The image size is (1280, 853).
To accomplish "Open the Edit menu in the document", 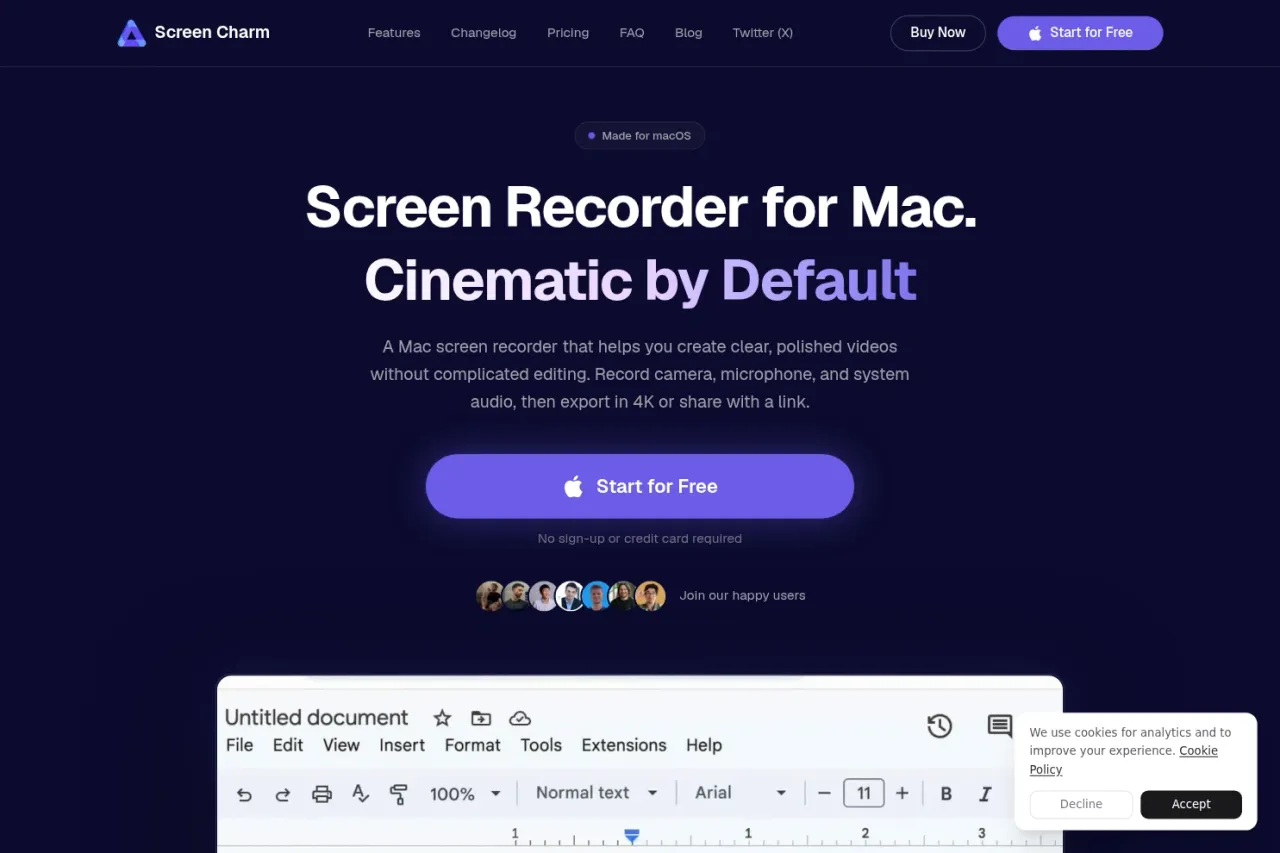I will pyautogui.click(x=288, y=745).
